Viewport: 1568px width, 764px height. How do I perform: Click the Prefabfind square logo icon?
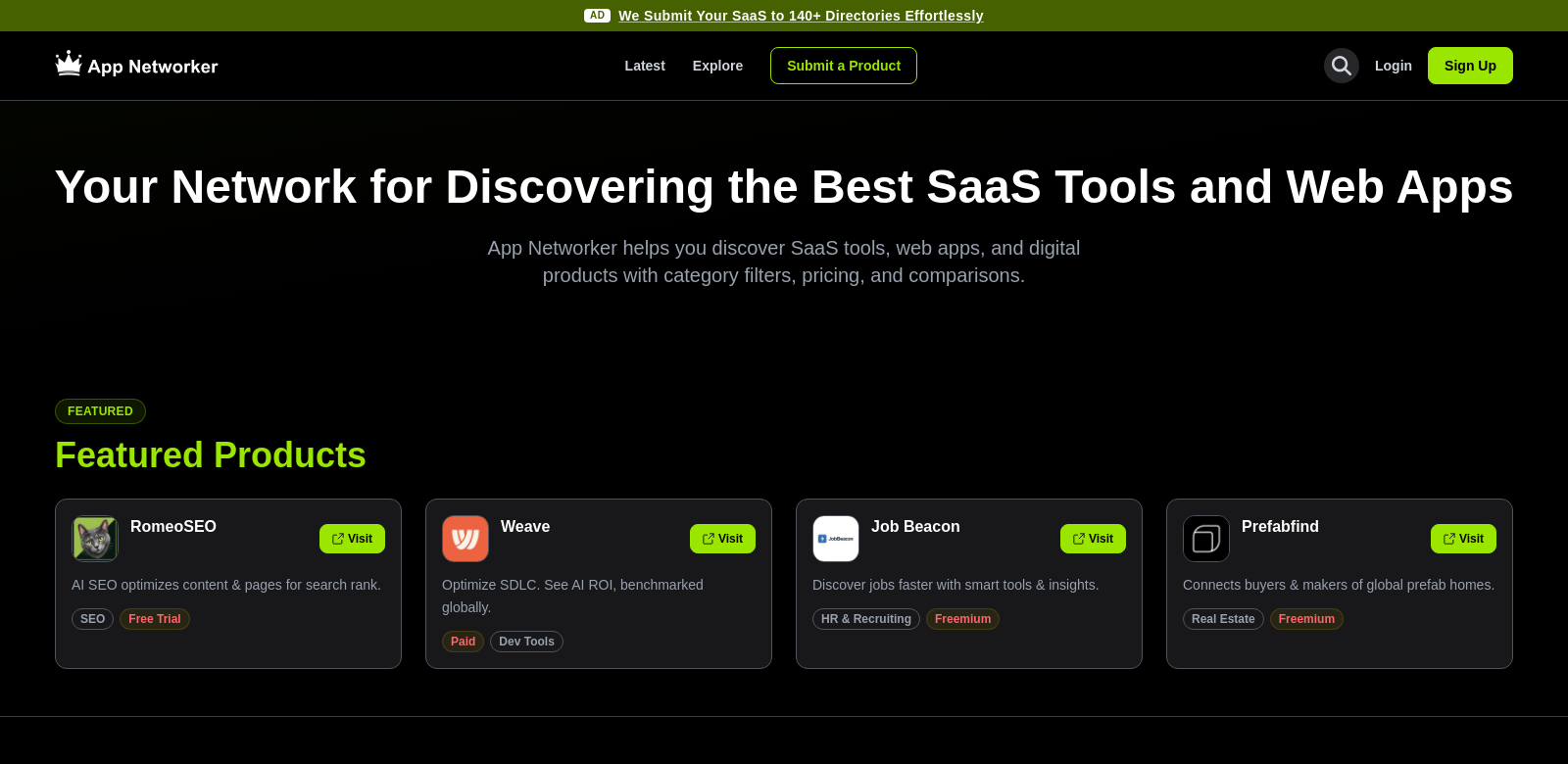(x=1206, y=539)
